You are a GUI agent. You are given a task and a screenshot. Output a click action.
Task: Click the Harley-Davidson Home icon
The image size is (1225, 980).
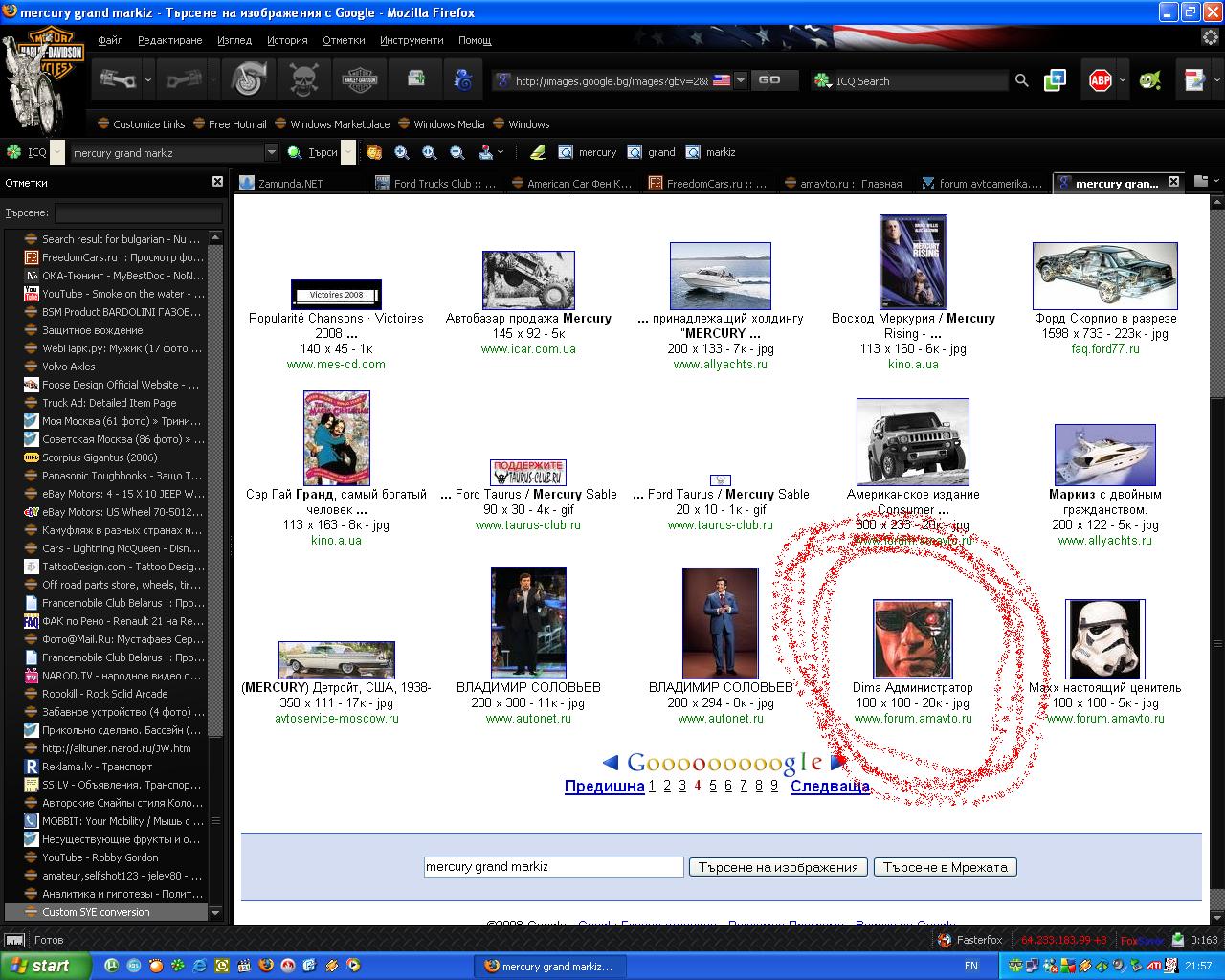click(361, 80)
